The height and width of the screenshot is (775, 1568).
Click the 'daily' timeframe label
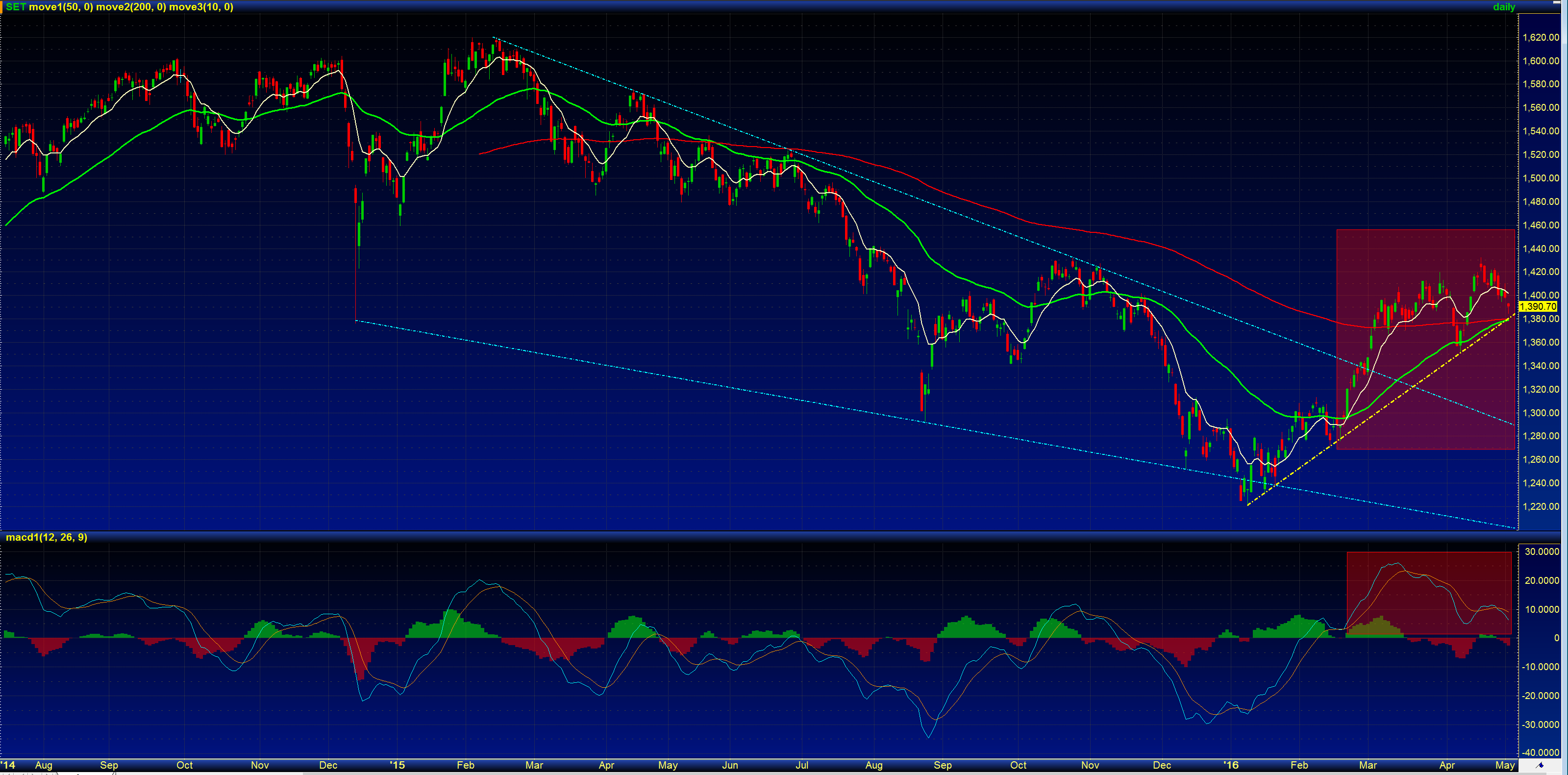pos(1503,7)
